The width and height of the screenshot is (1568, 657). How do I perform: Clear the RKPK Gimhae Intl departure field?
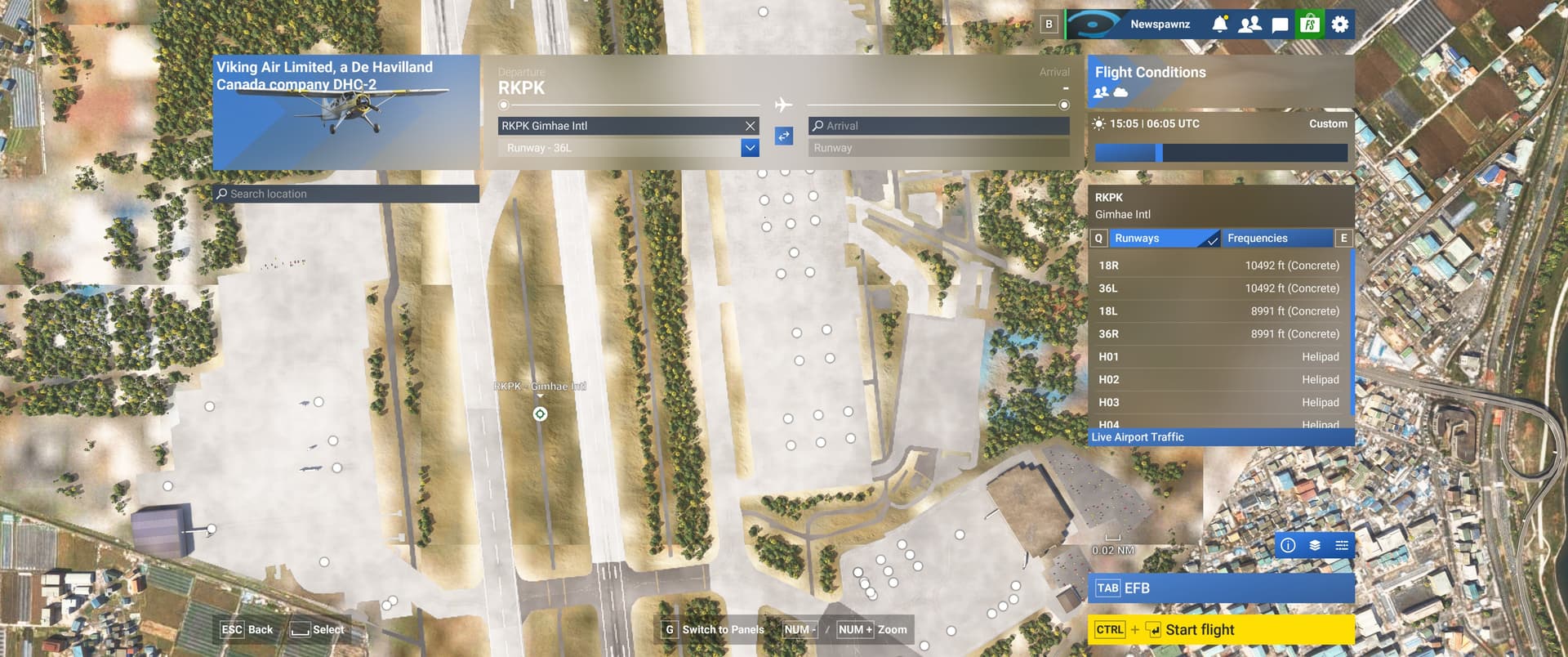pyautogui.click(x=750, y=126)
